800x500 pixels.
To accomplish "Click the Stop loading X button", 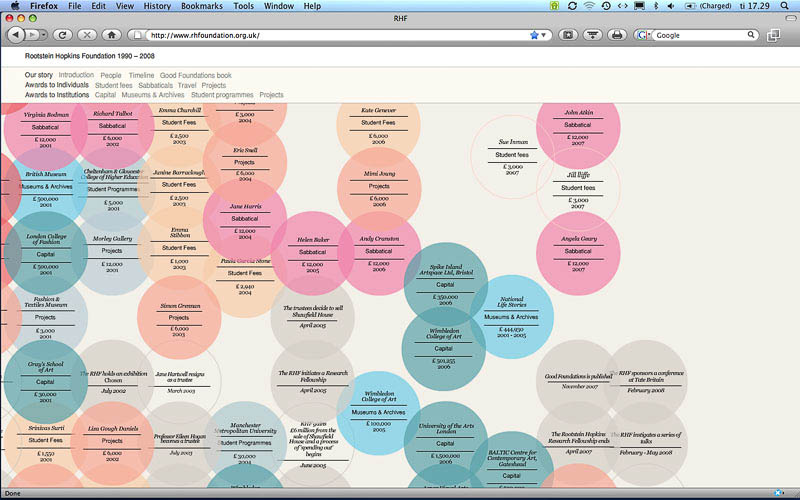I will coord(87,35).
